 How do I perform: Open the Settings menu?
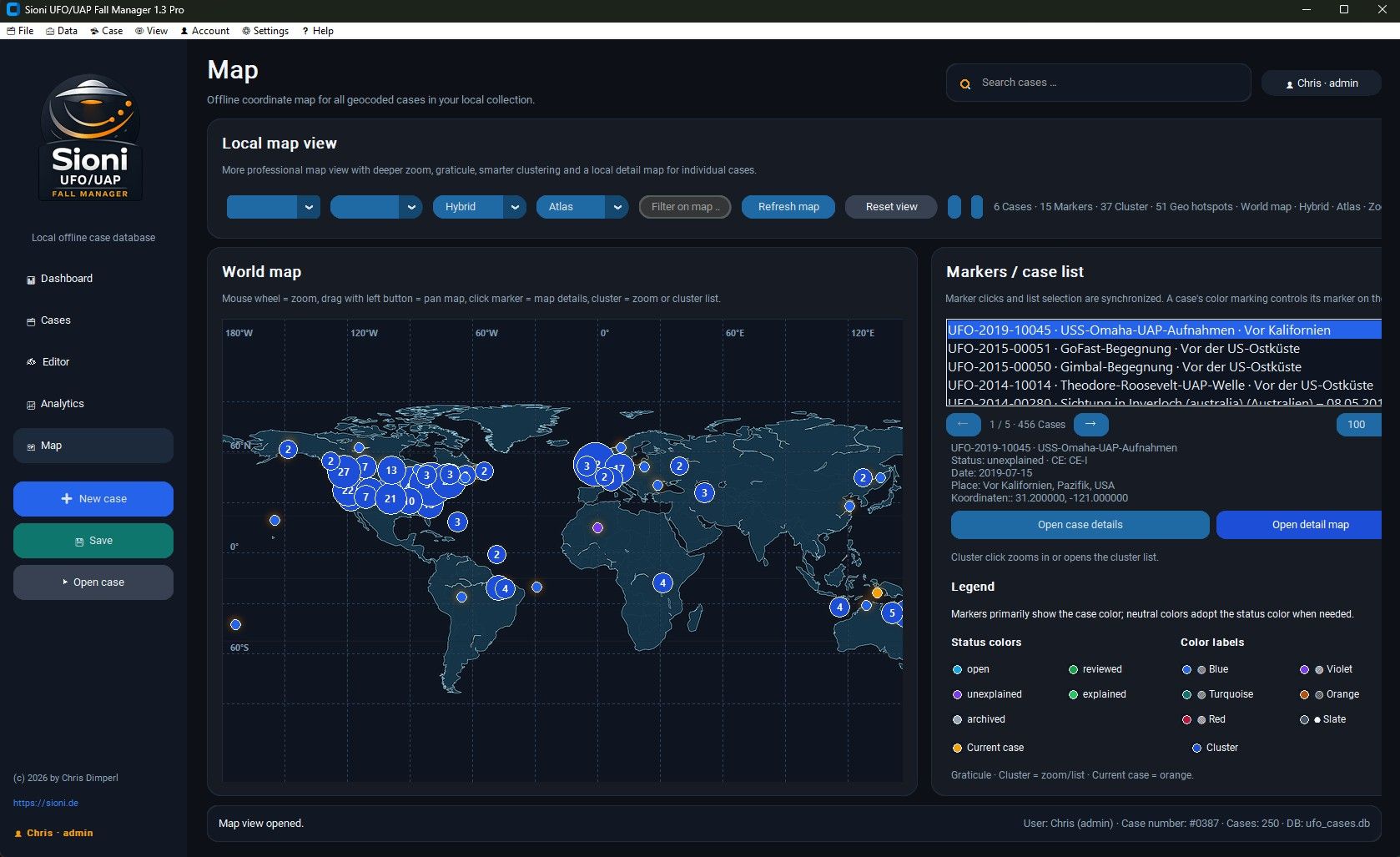(x=265, y=31)
